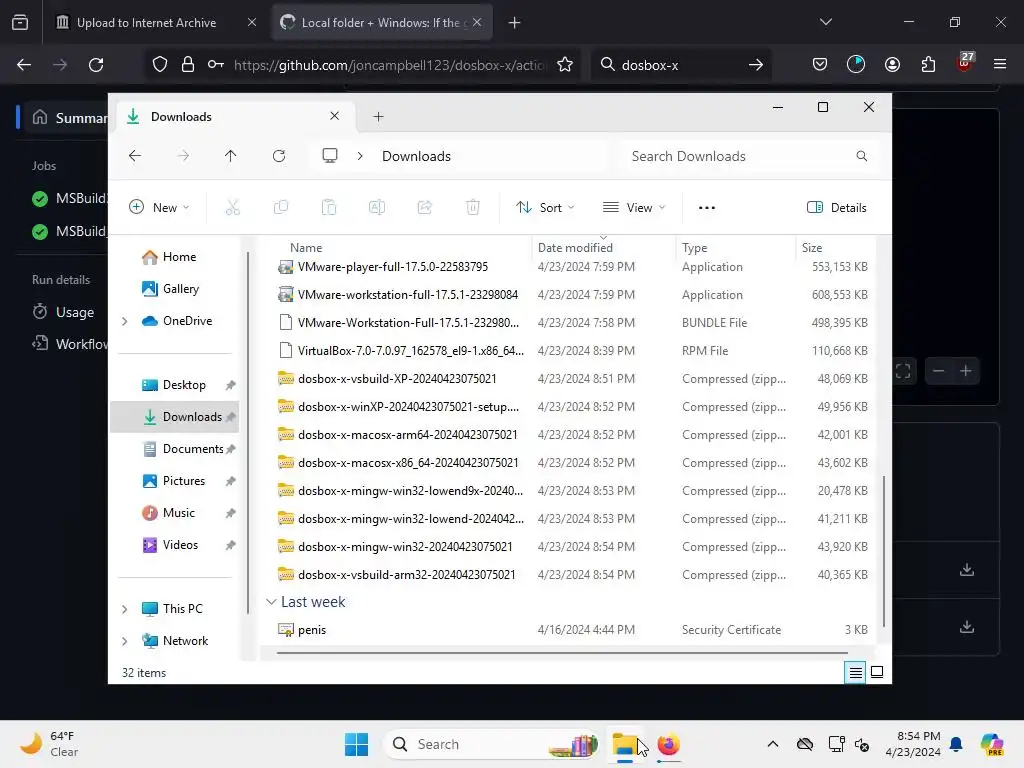The height and width of the screenshot is (768, 1024).
Task: Click the Windows Start button
Action: pyautogui.click(x=357, y=744)
